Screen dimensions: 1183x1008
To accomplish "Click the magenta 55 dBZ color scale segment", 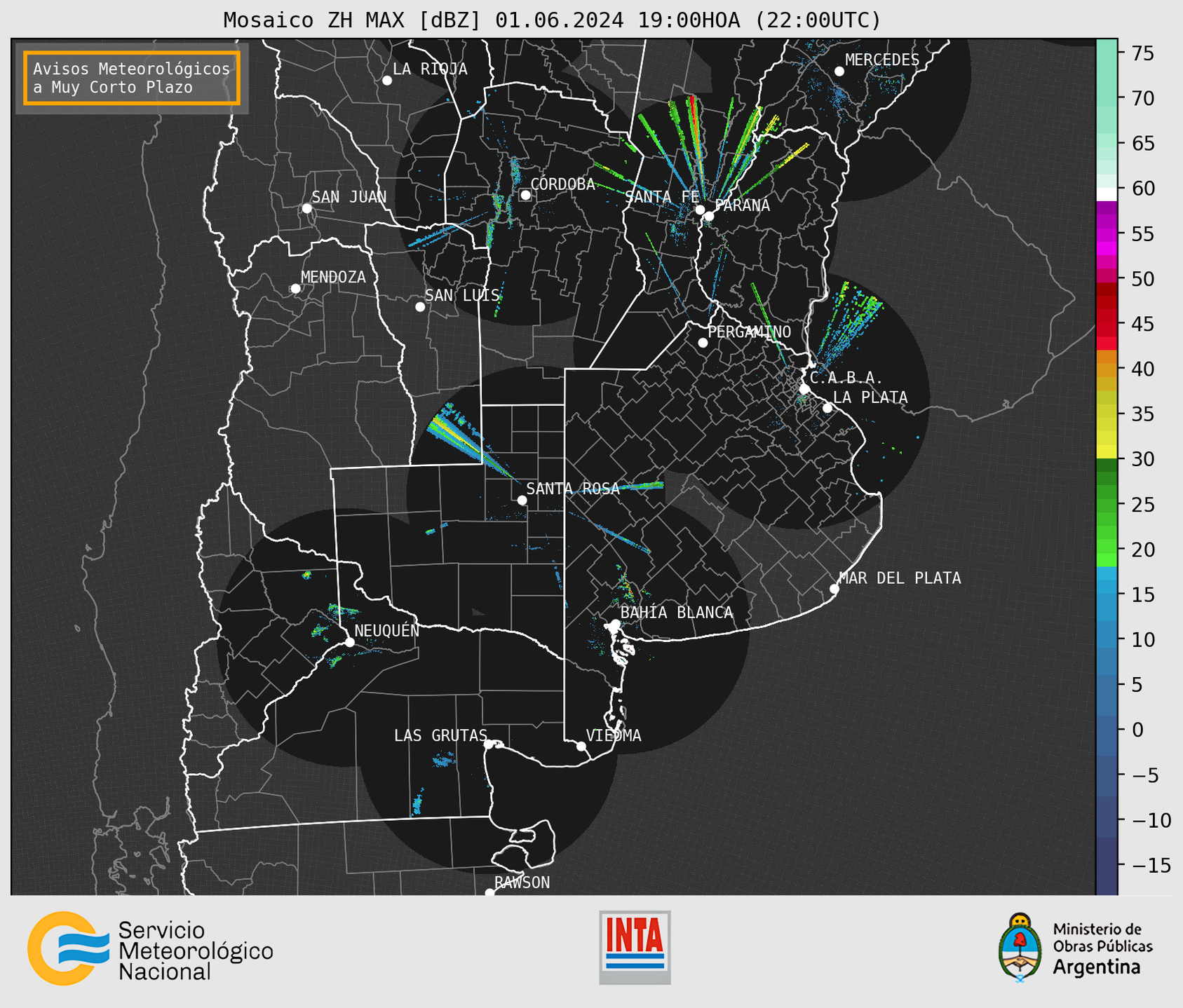I will pos(1107,234).
